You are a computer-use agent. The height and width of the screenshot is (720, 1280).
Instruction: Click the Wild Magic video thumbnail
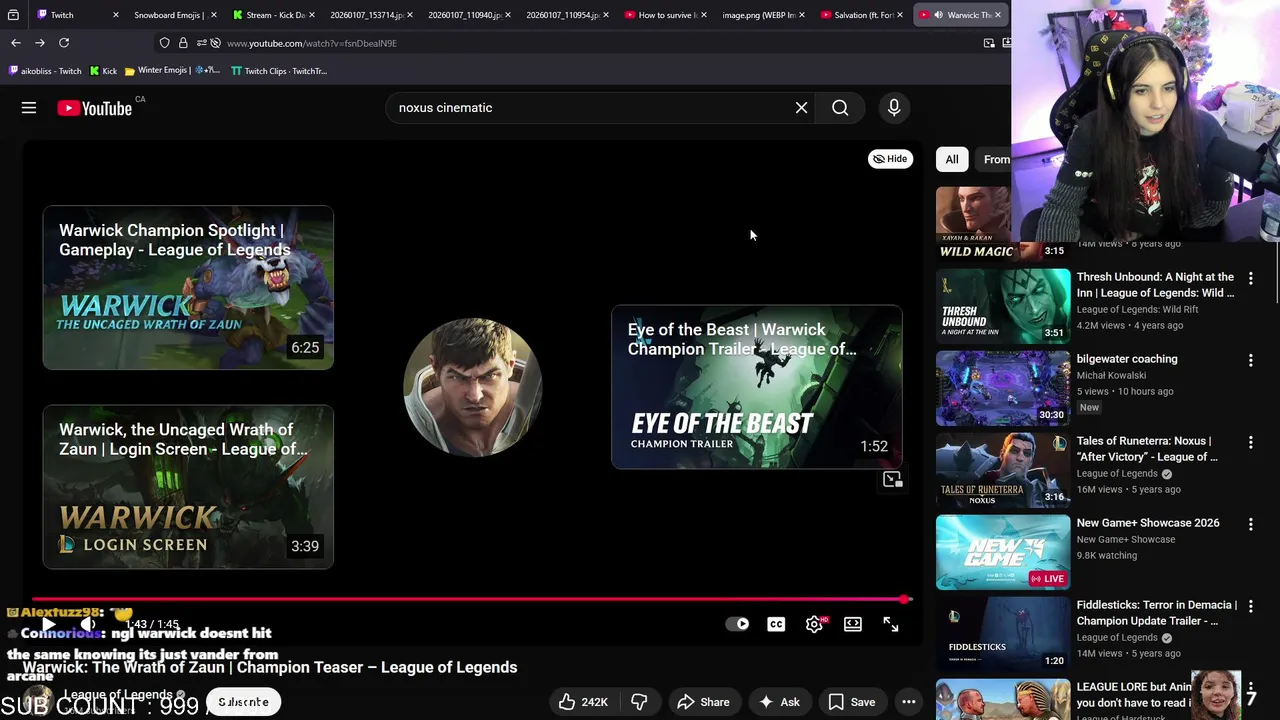pyautogui.click(x=974, y=224)
